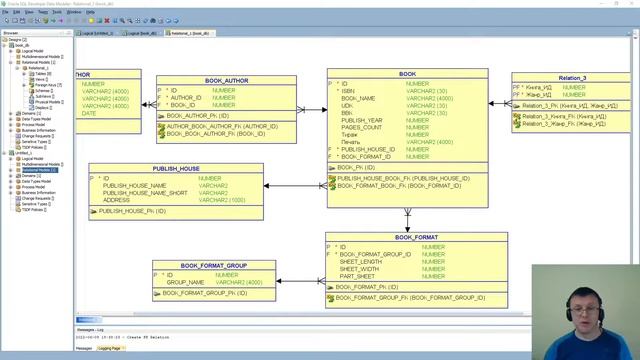Collapse the Untitled_1 design node
Image resolution: width=640 pixels, height=360 pixels.
[x=4, y=153]
